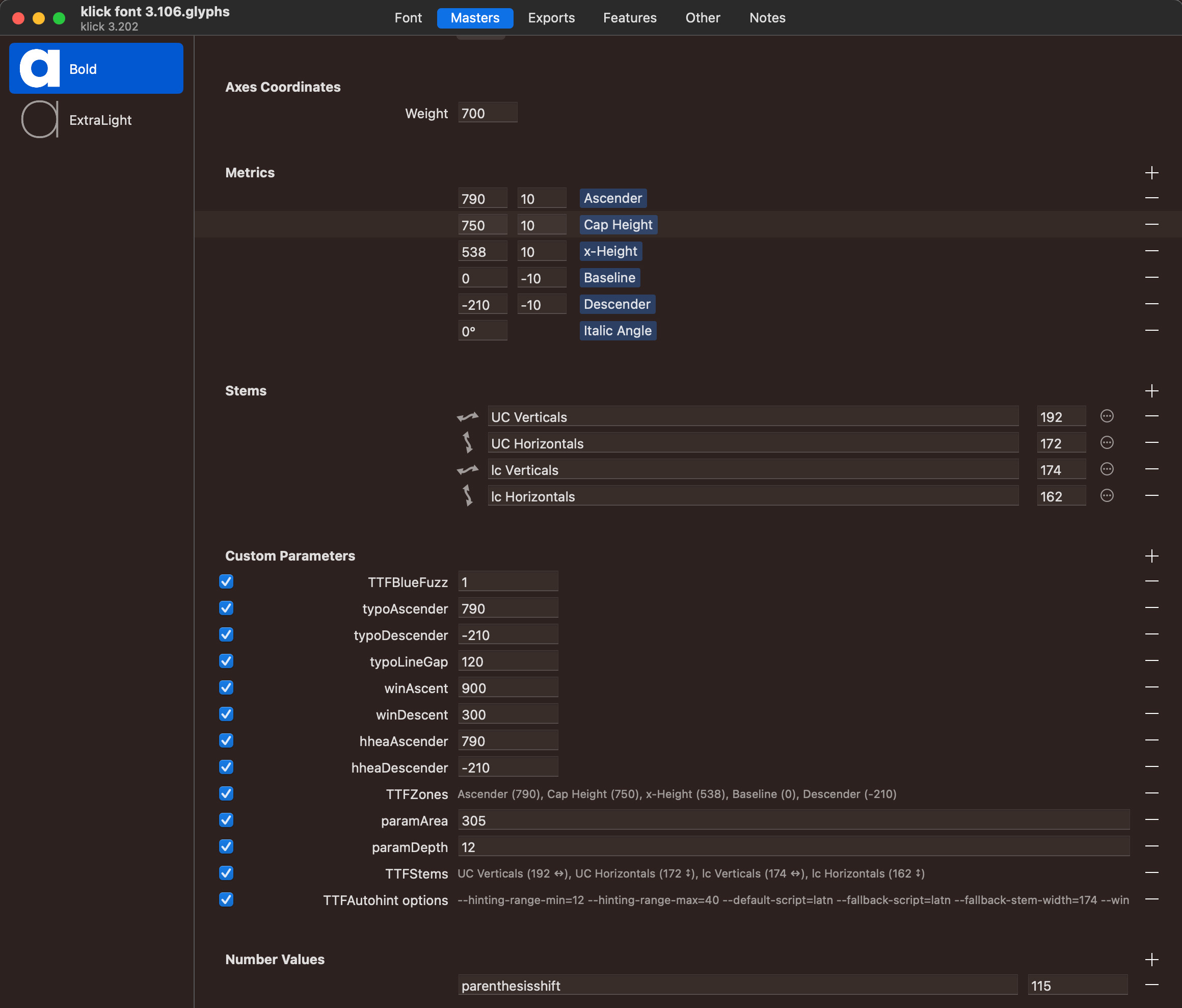Click the plus icon beside Metrics heading

pos(1151,173)
